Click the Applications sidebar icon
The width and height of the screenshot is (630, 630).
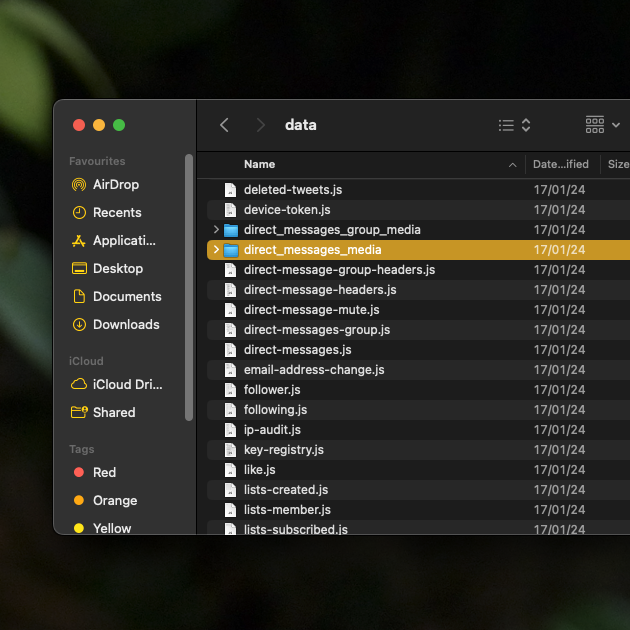[x=79, y=240]
